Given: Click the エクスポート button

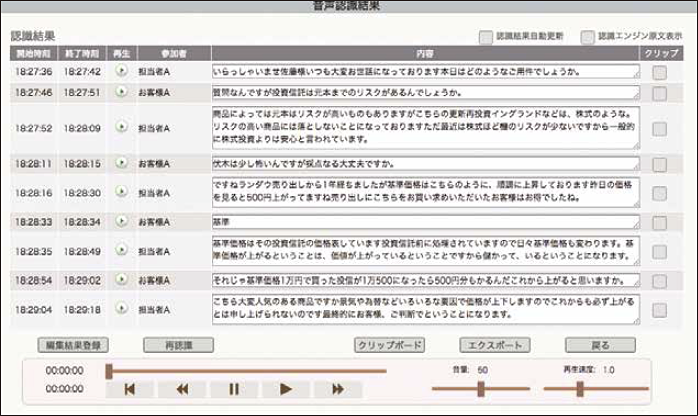Looking at the screenshot, I should pos(493,345).
